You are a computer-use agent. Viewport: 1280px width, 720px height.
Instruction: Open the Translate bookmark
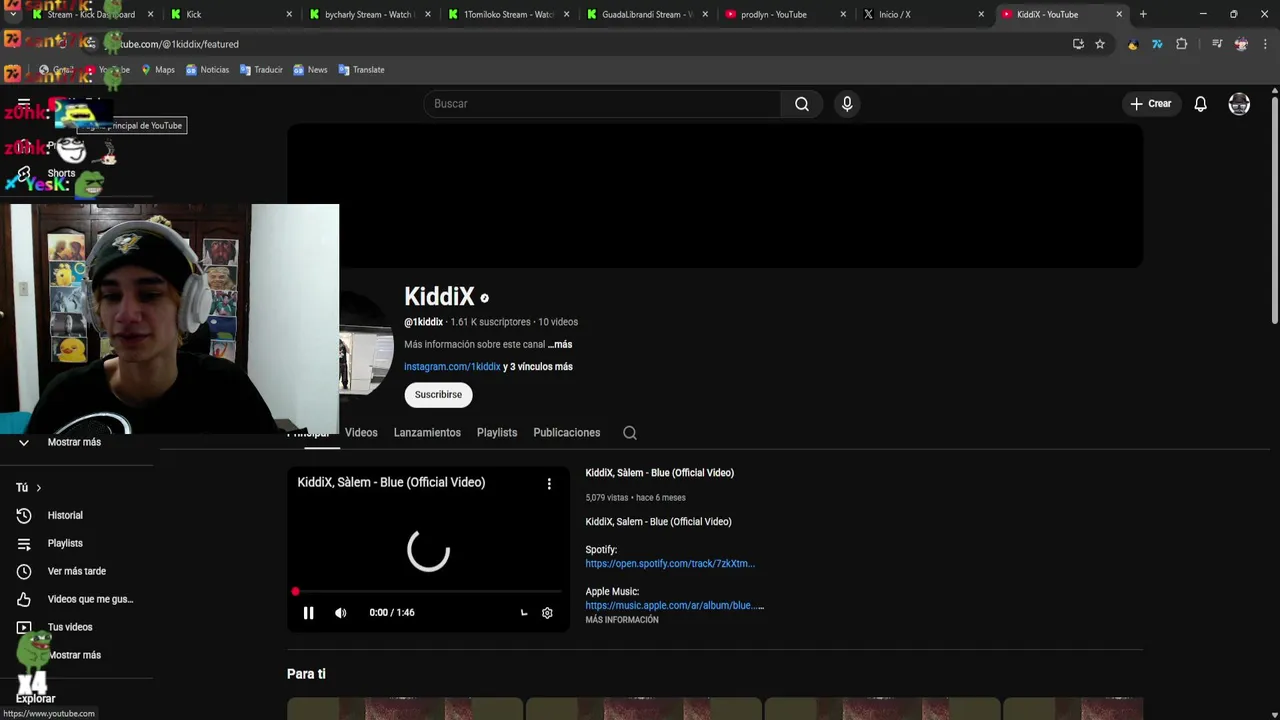coord(361,70)
